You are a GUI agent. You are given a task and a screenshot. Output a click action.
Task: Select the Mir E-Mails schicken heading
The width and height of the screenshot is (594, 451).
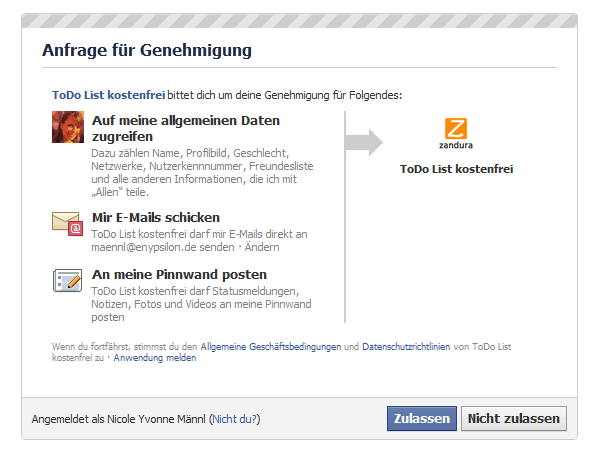[x=156, y=217]
